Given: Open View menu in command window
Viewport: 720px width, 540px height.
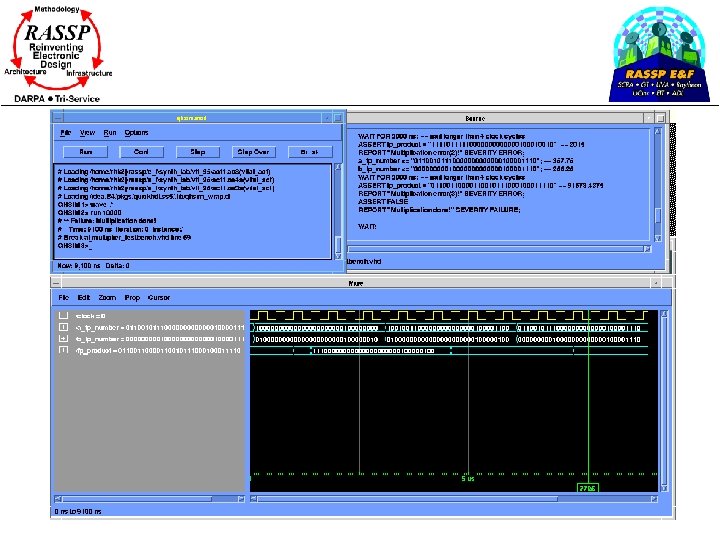Looking at the screenshot, I should tap(87, 133).
